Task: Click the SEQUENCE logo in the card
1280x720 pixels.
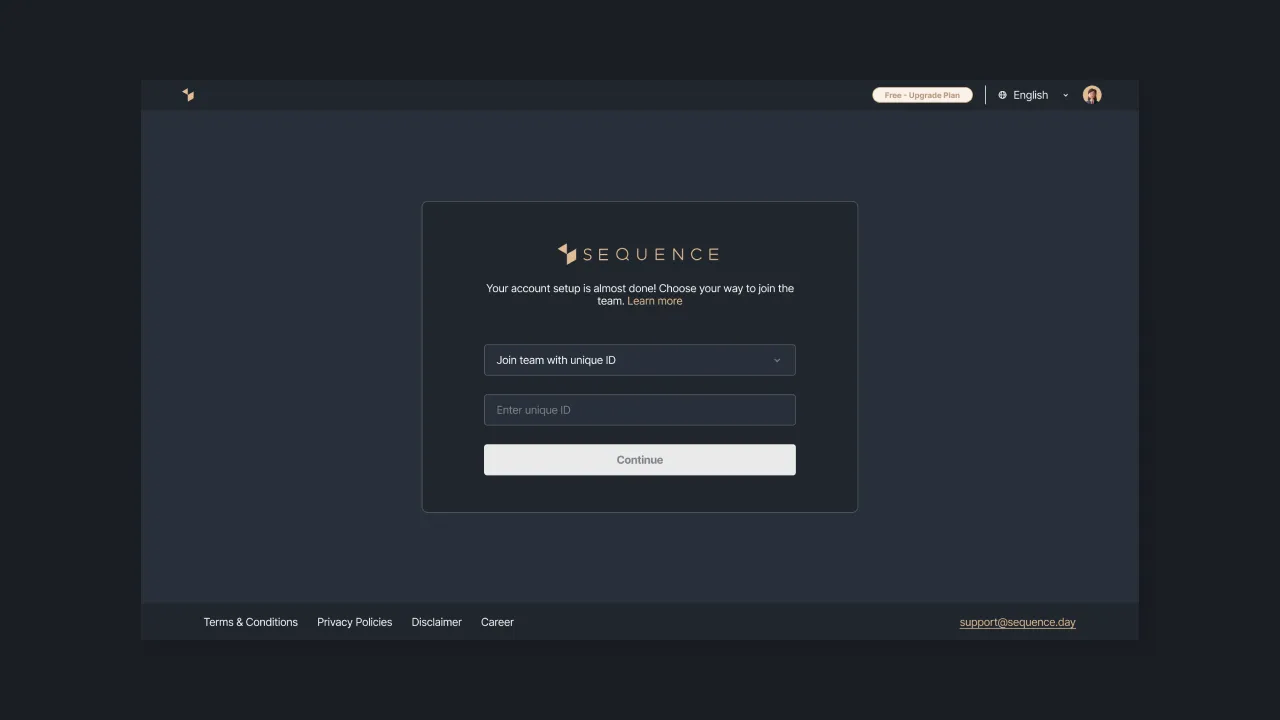Action: [639, 254]
